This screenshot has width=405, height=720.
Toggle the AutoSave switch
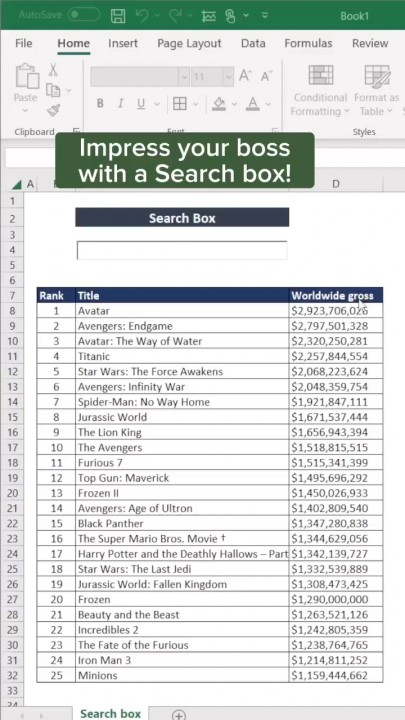84,15
